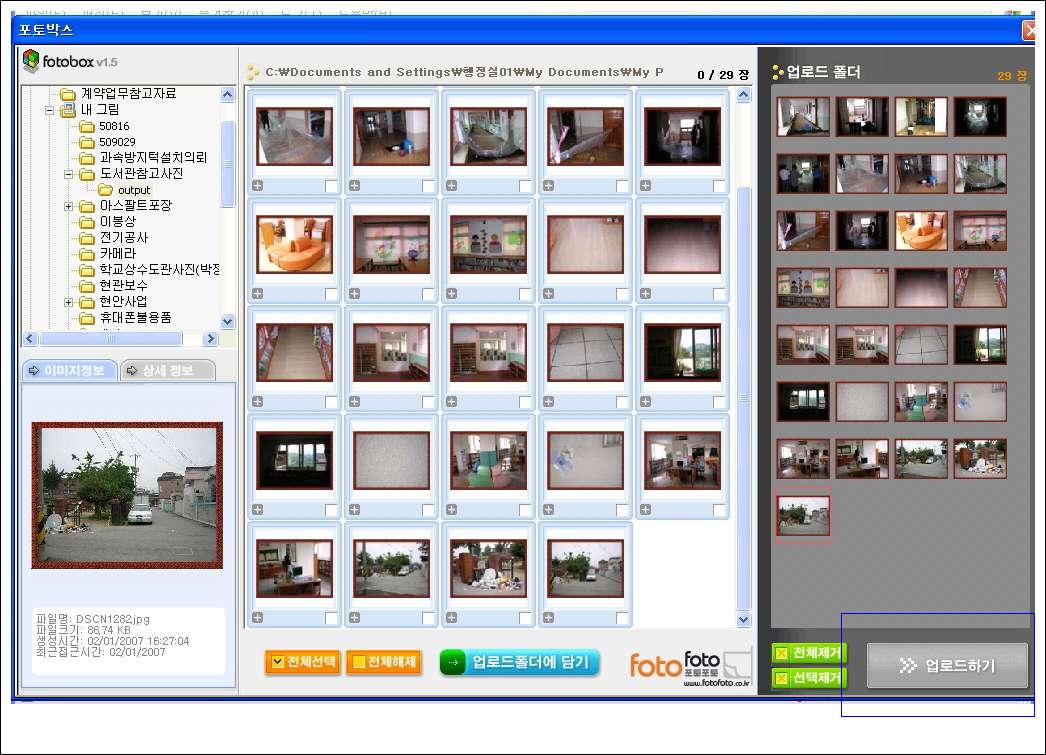Tick the checkbox under the plain gray photo

coord(428,510)
